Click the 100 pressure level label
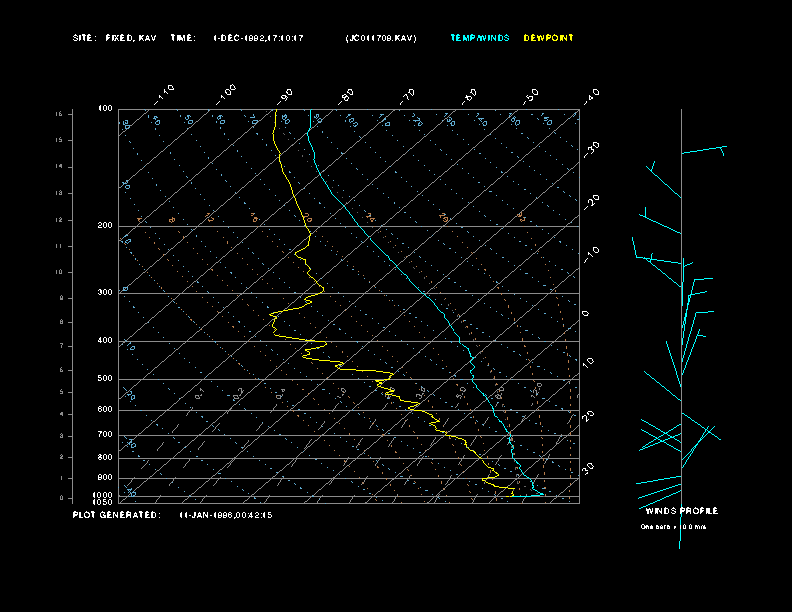 (x=105, y=109)
